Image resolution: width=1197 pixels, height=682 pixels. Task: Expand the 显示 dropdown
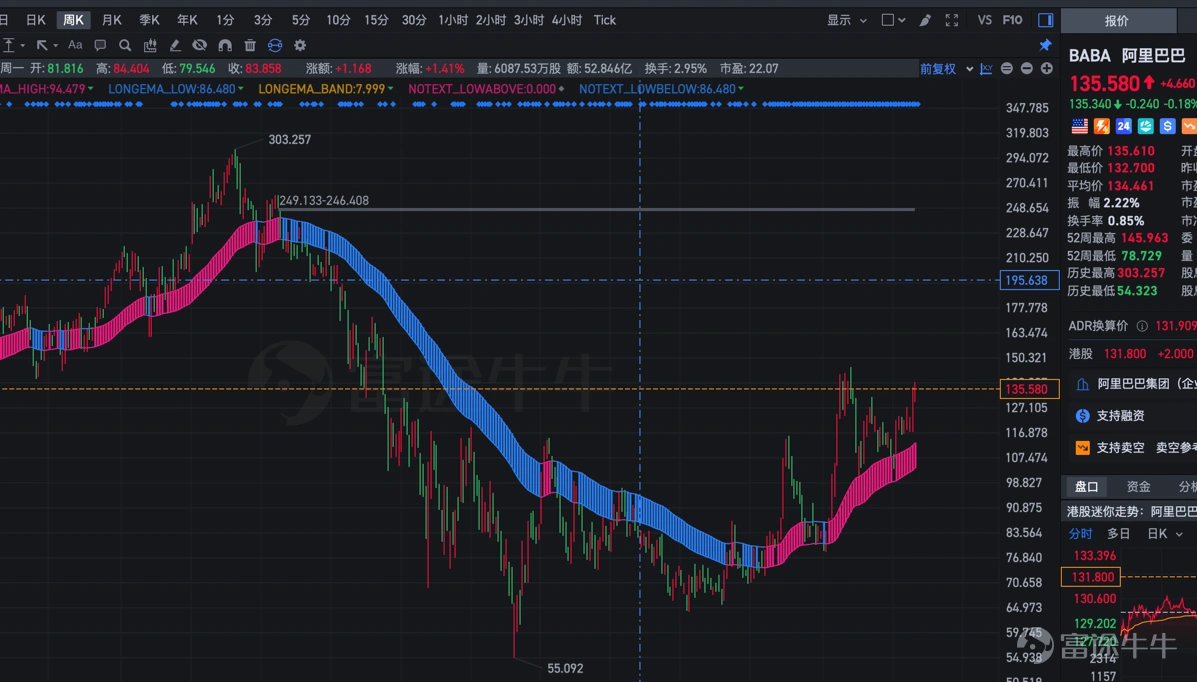coord(847,20)
